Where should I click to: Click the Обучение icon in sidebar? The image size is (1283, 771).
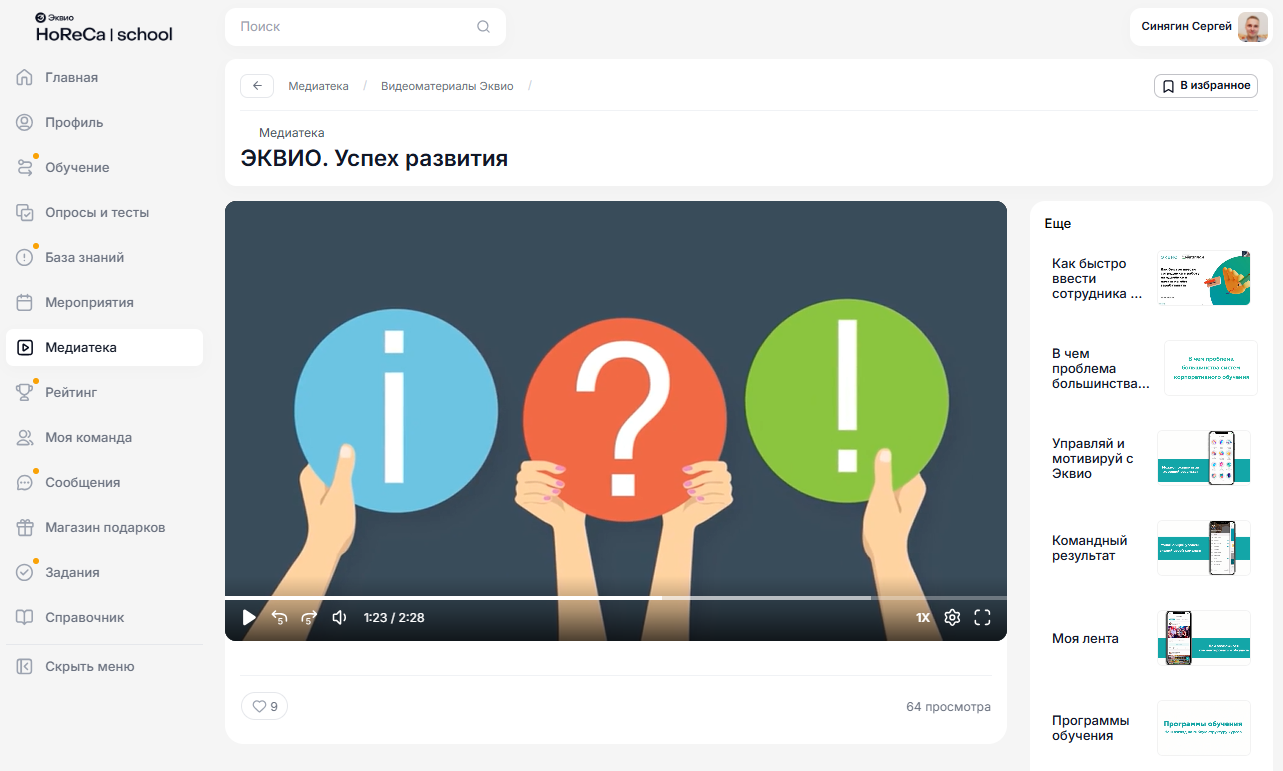click(25, 168)
